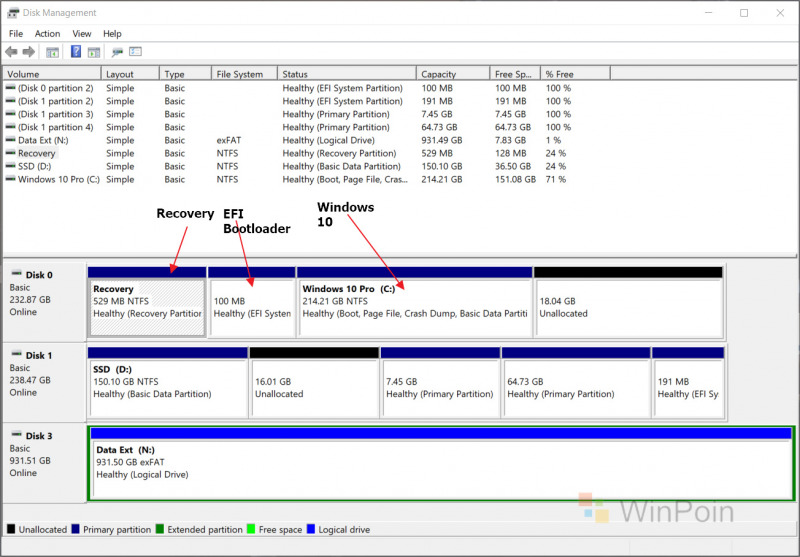Click drive icon of Disk 1 partition 4 row
The image size is (800, 557).
tap(10, 127)
